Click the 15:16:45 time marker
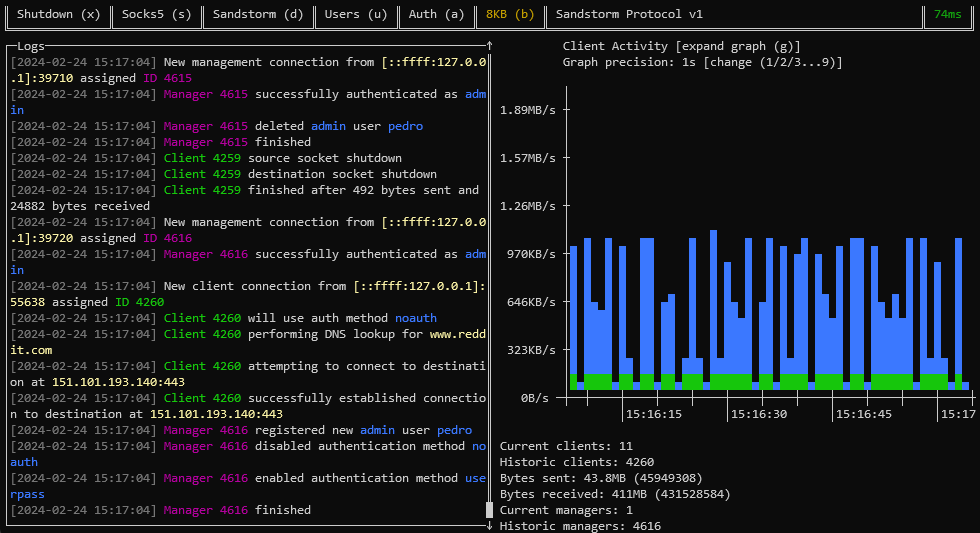Image resolution: width=980 pixels, height=533 pixels. coord(864,414)
